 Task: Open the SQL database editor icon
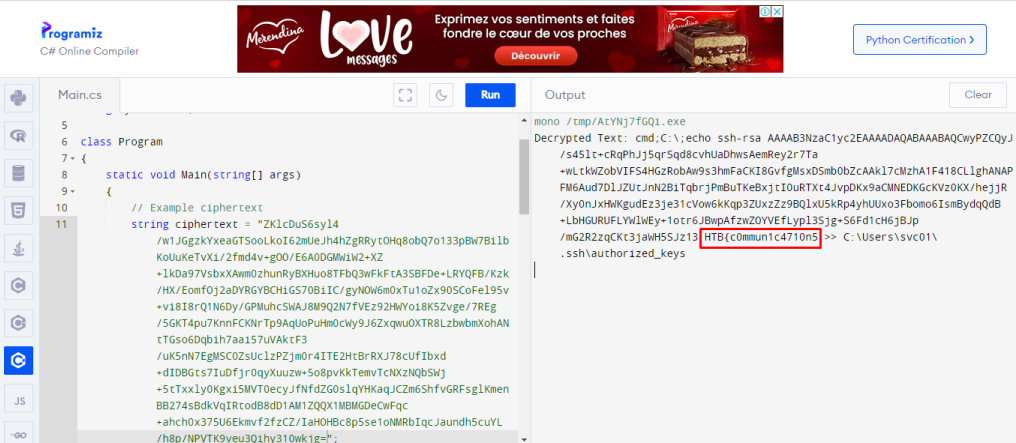tap(18, 174)
